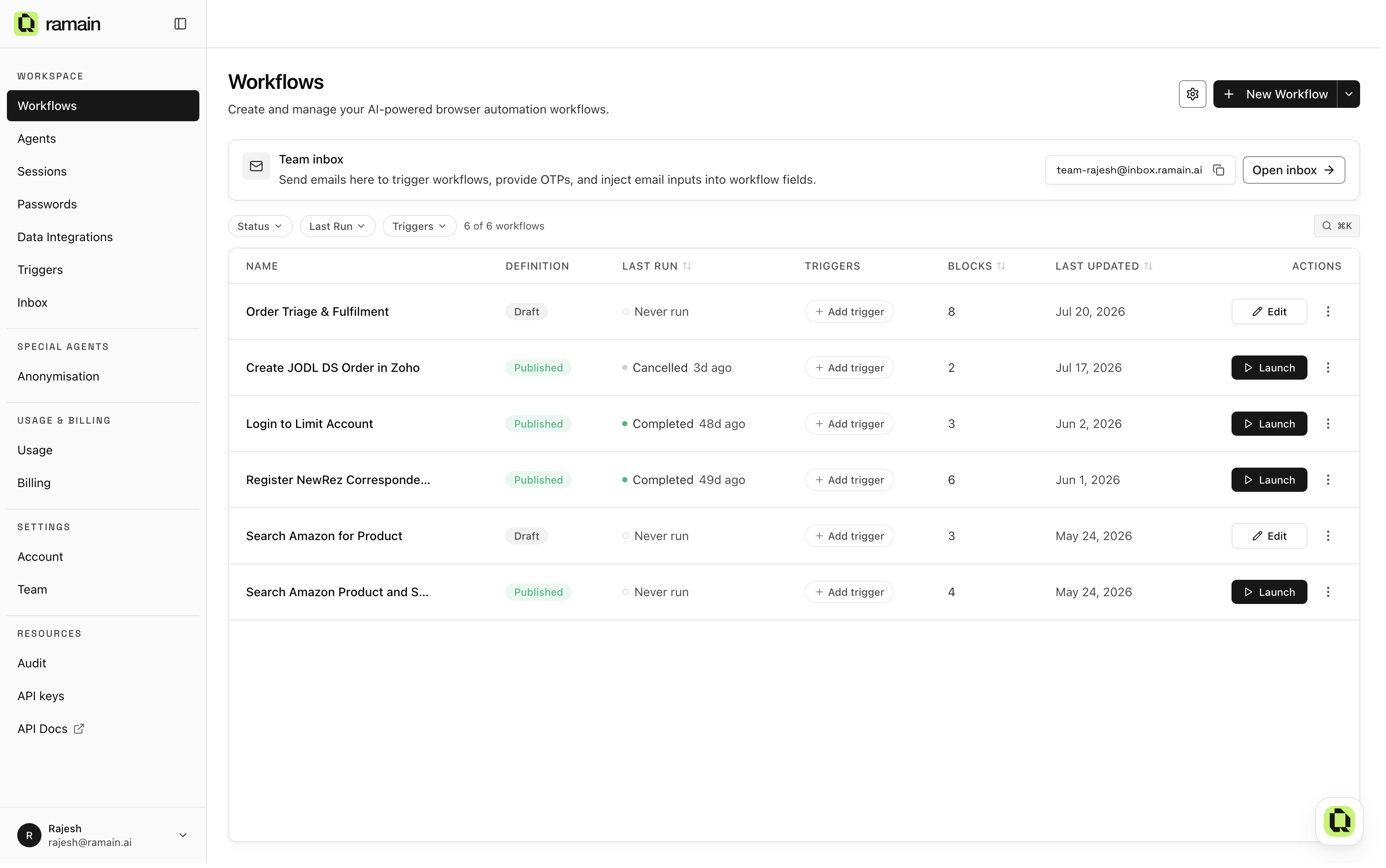Sort by Last Run column arrows
The image size is (1386, 868).
[687, 266]
